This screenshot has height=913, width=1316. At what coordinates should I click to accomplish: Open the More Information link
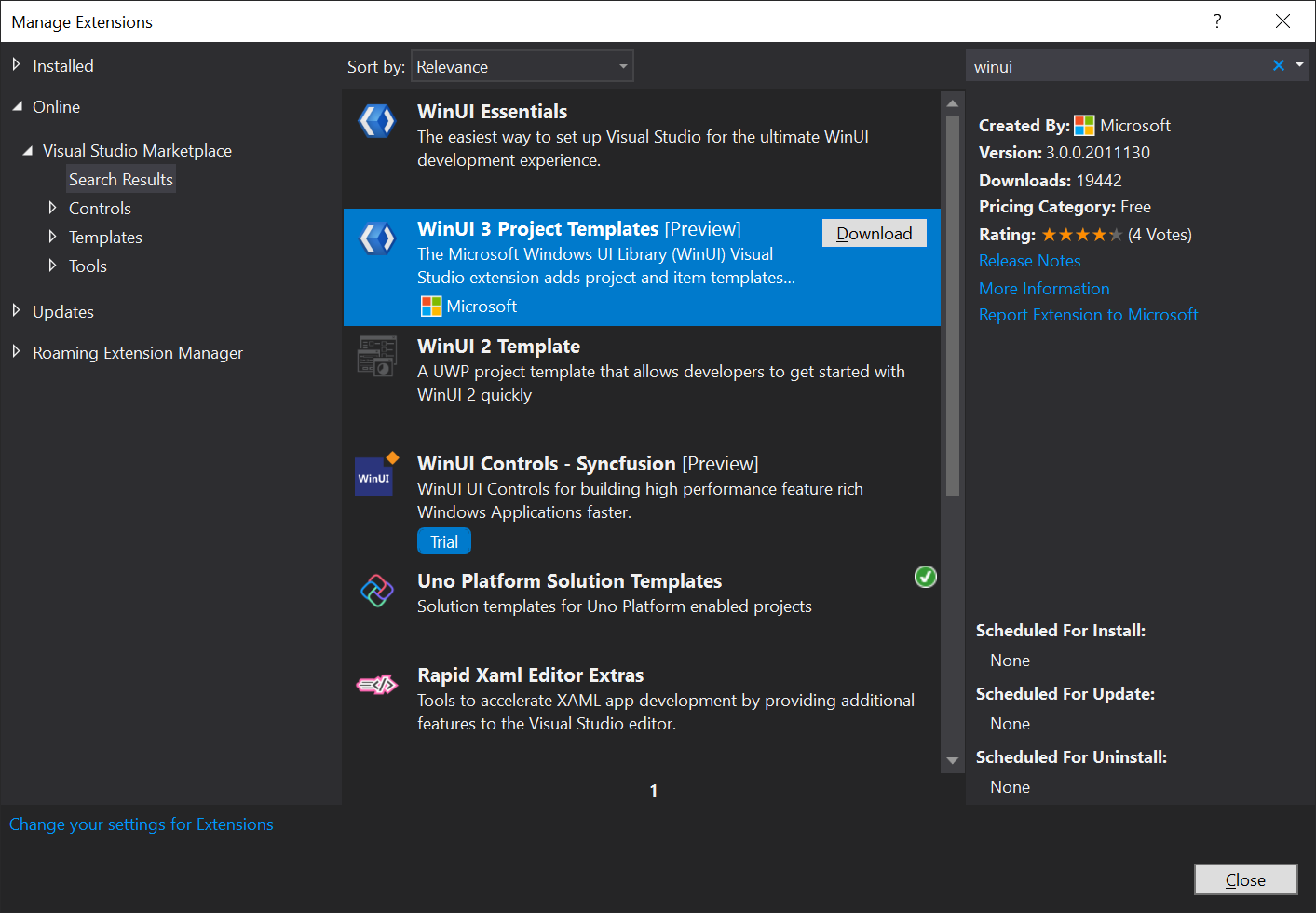point(1044,288)
